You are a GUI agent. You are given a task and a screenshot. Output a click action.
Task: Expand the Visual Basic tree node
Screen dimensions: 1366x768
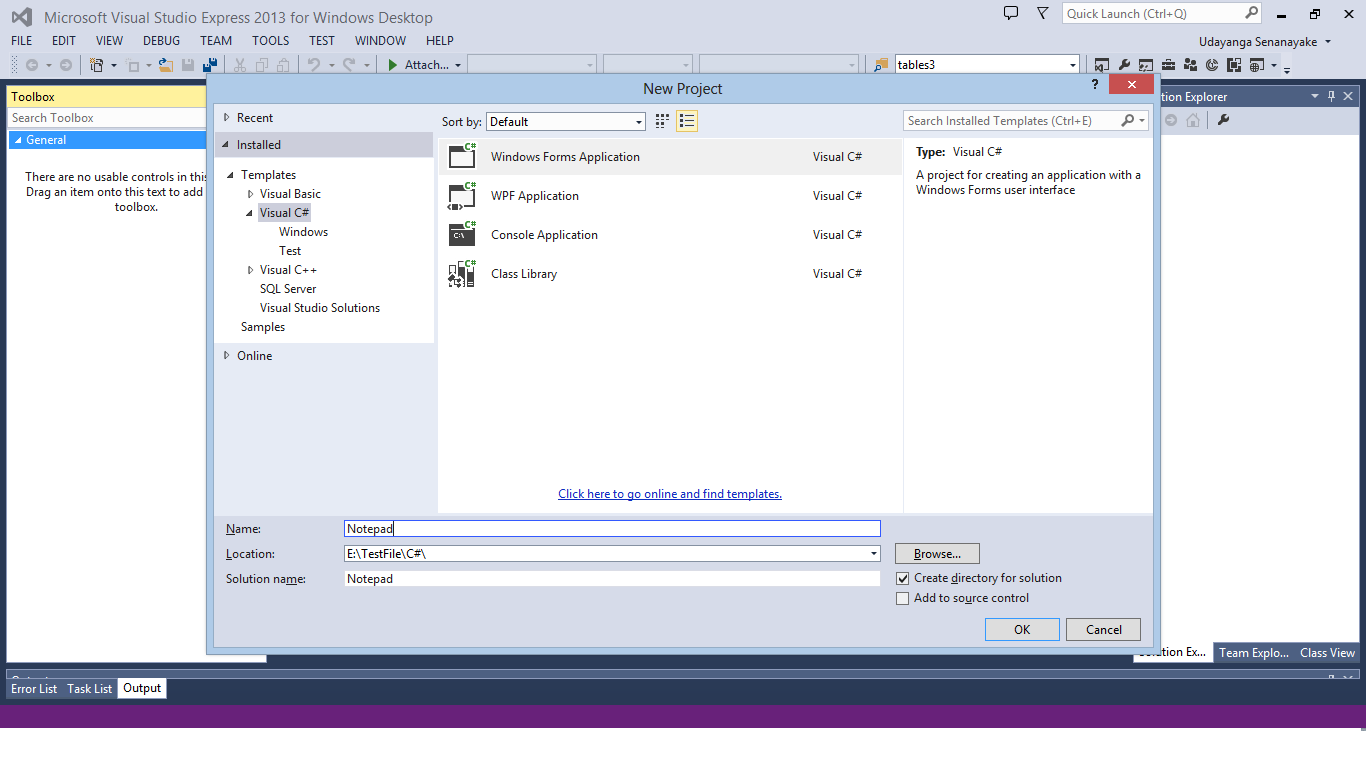tap(251, 194)
